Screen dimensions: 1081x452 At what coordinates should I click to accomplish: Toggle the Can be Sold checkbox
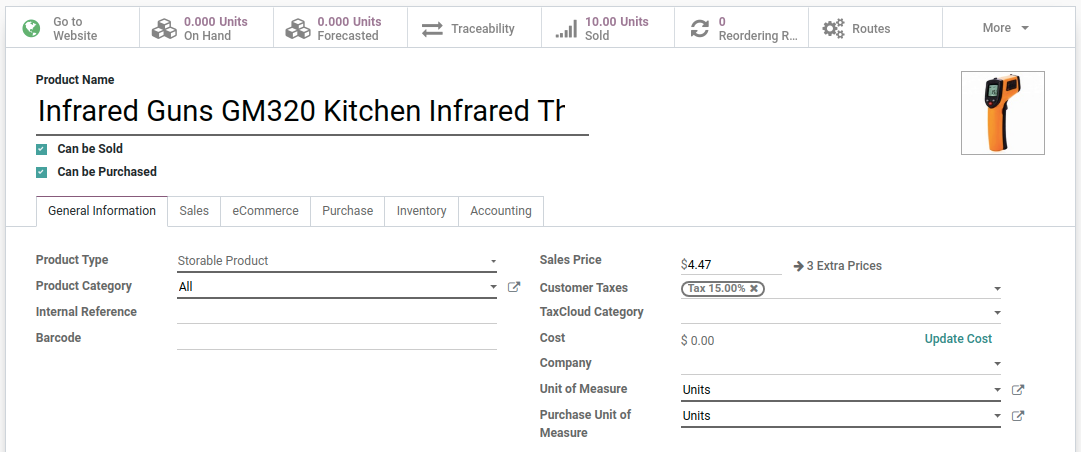42,149
